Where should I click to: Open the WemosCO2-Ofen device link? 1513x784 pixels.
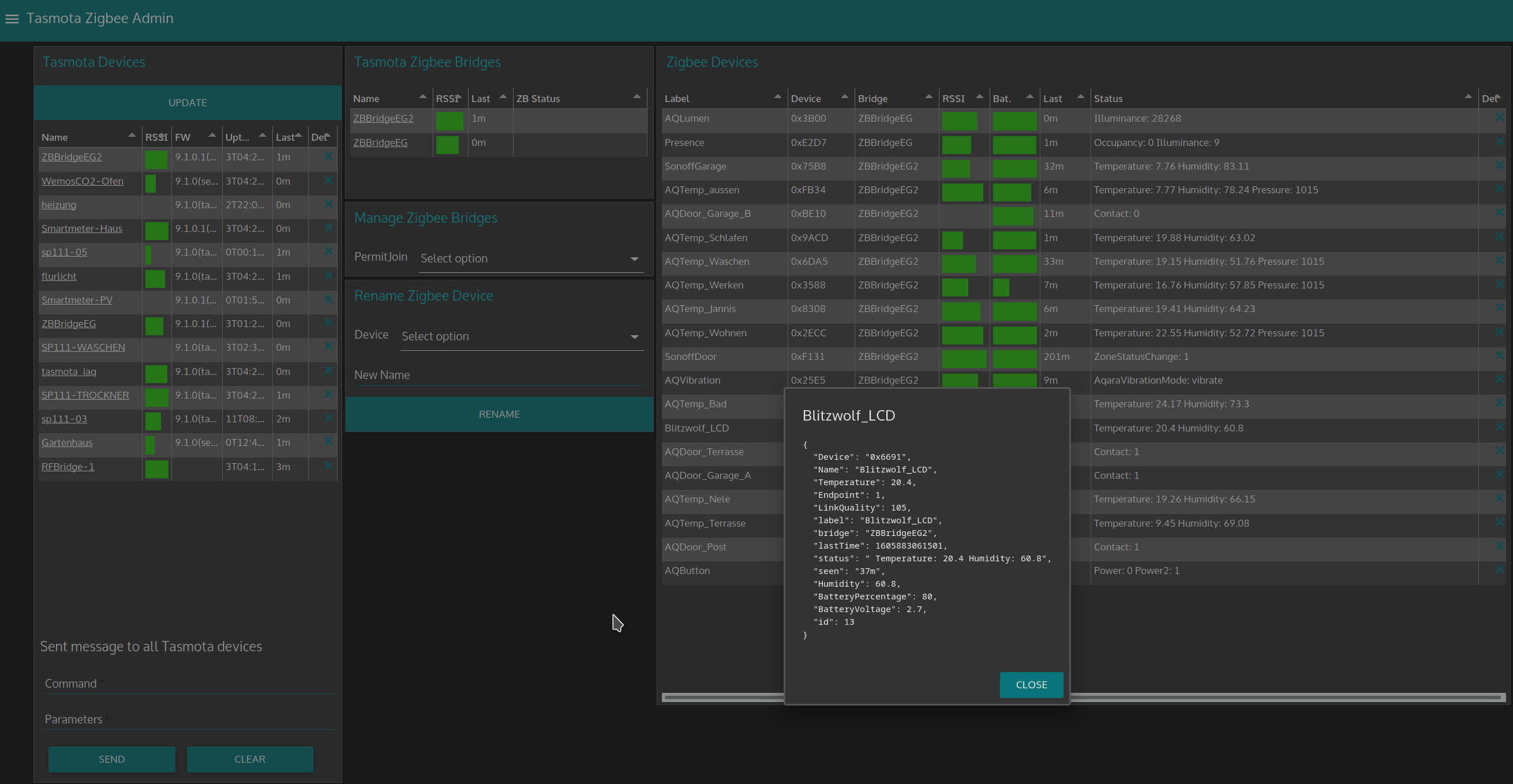82,181
